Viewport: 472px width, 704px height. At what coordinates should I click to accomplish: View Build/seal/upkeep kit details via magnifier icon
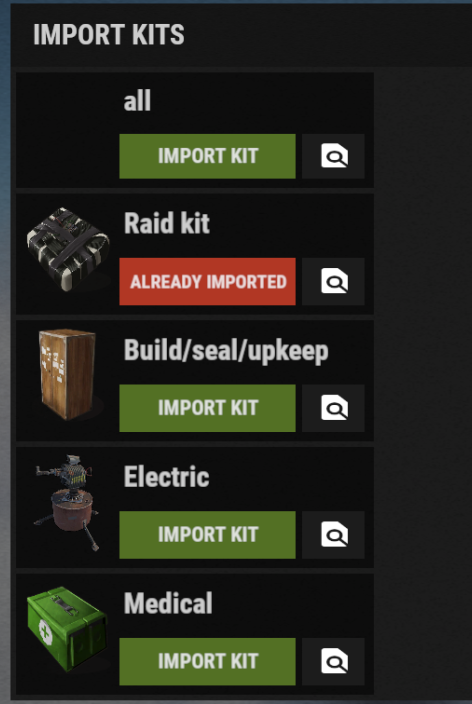[x=333, y=408]
